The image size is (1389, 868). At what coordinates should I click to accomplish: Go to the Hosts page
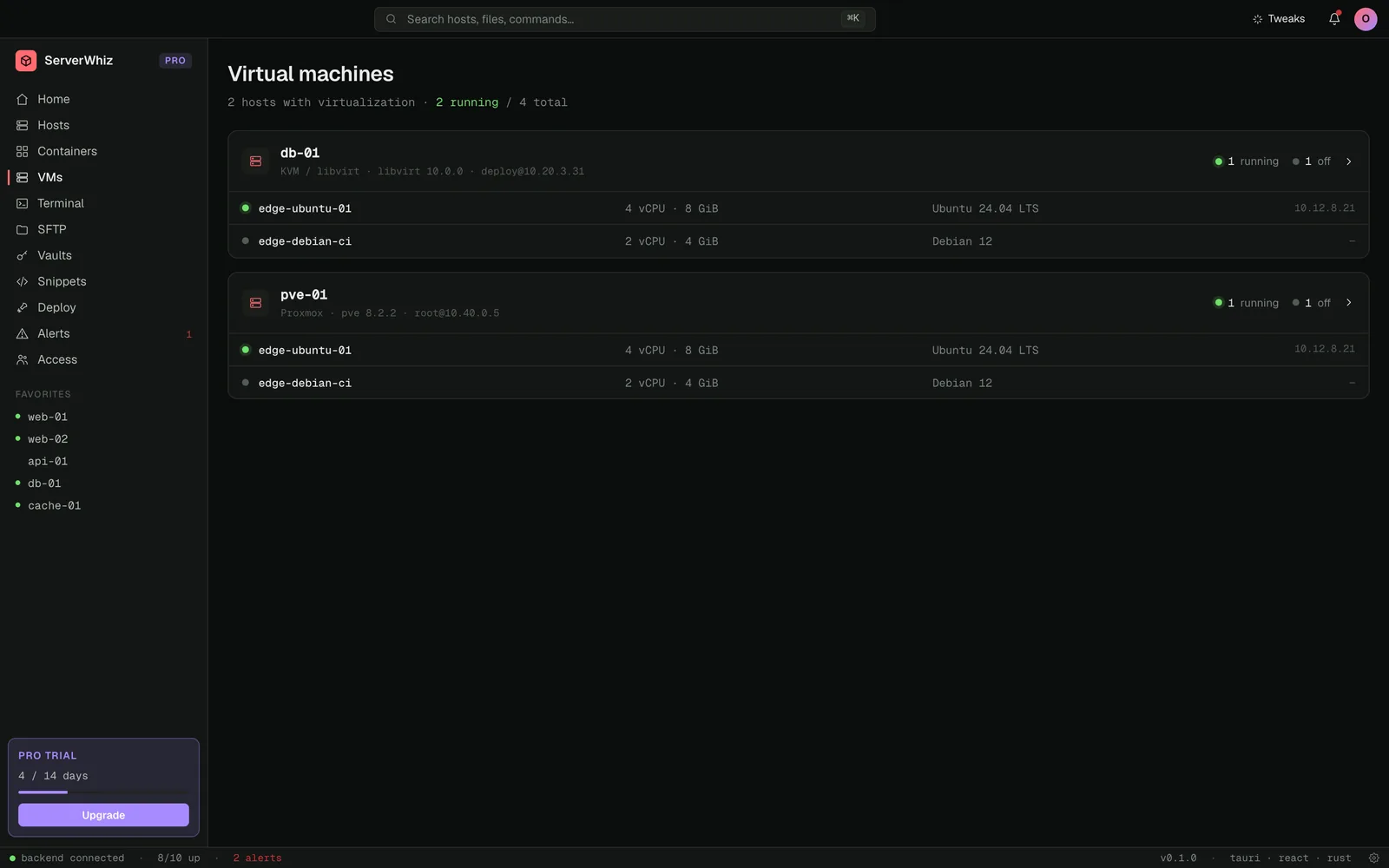[x=103, y=125]
